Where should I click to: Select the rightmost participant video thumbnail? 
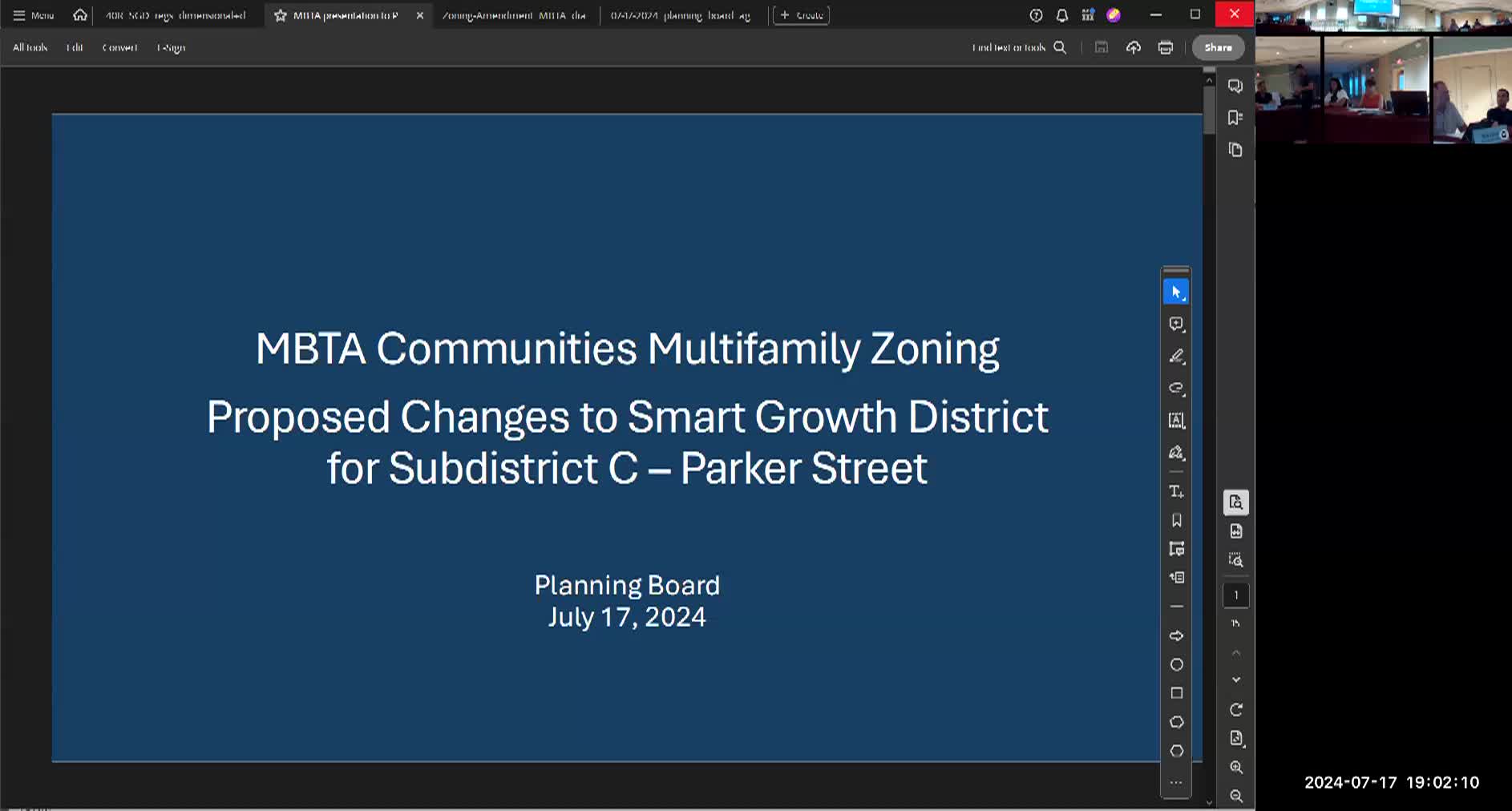(x=1472, y=90)
